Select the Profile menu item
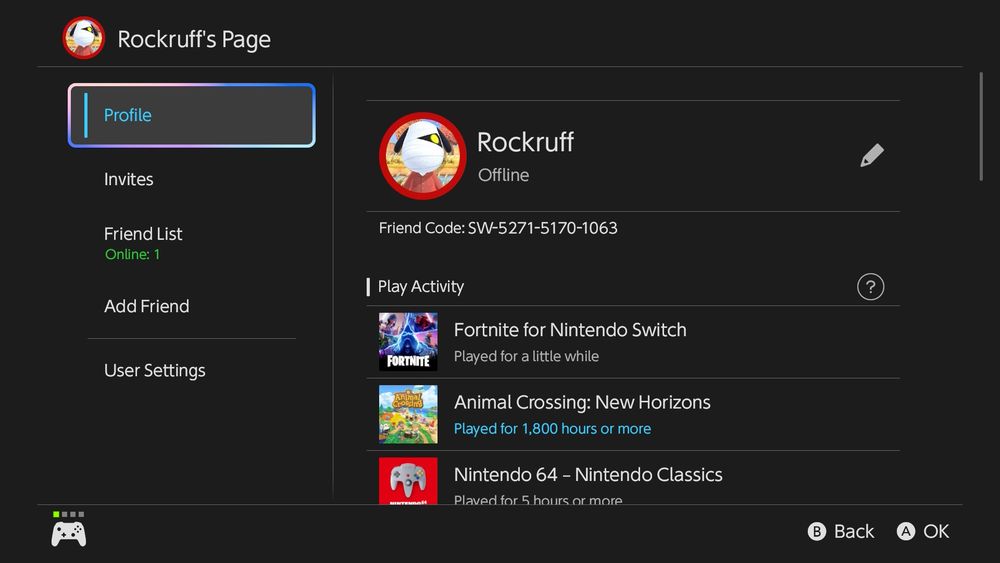 (191, 115)
